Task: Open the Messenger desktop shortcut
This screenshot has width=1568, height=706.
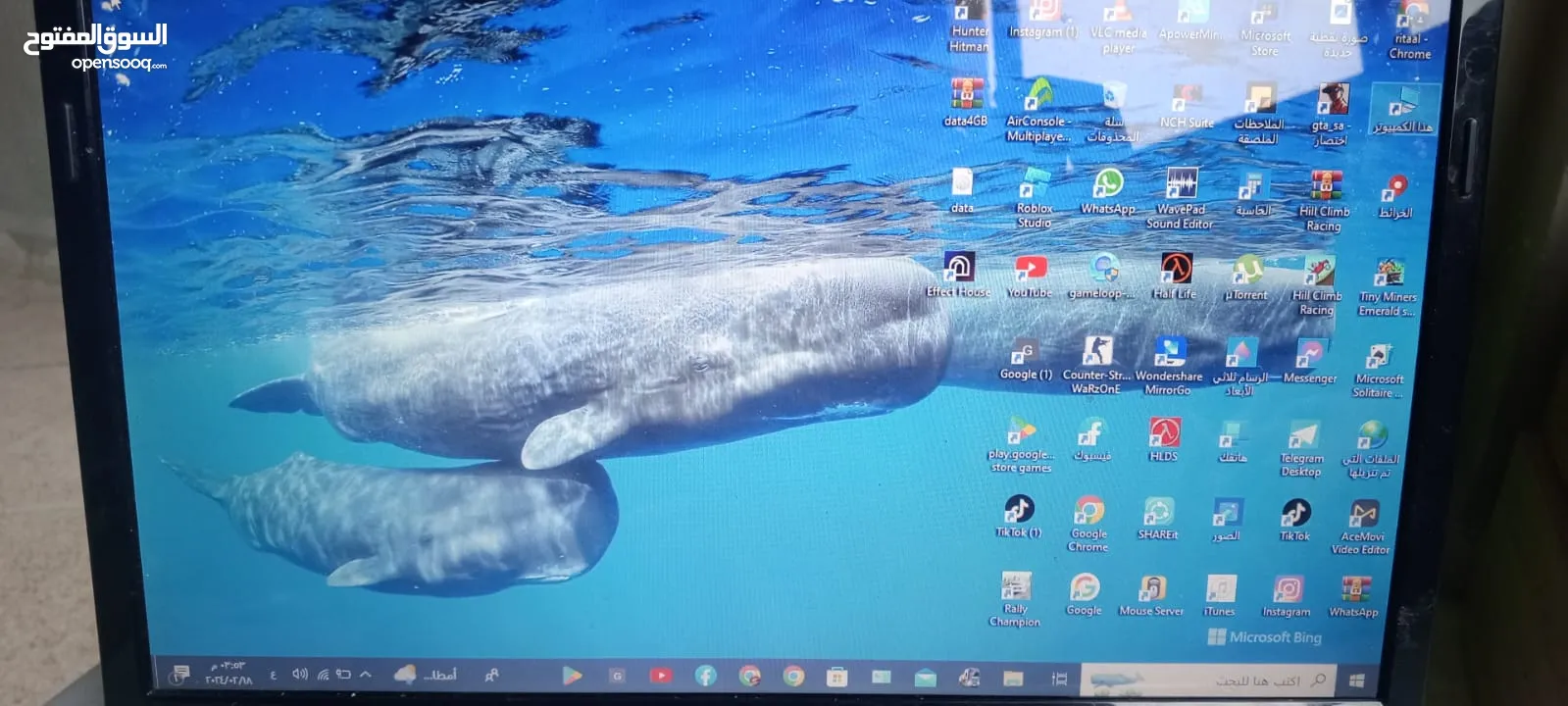Action: (1310, 362)
